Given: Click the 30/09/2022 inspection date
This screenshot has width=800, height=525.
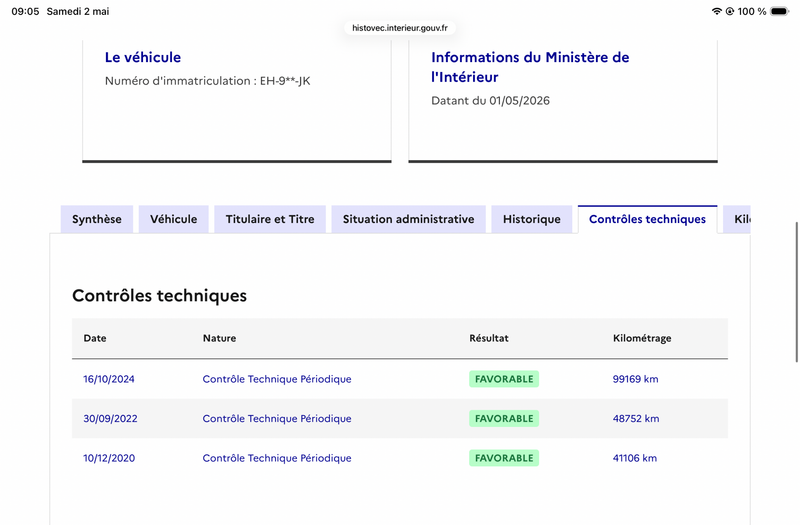Looking at the screenshot, I should [110, 419].
